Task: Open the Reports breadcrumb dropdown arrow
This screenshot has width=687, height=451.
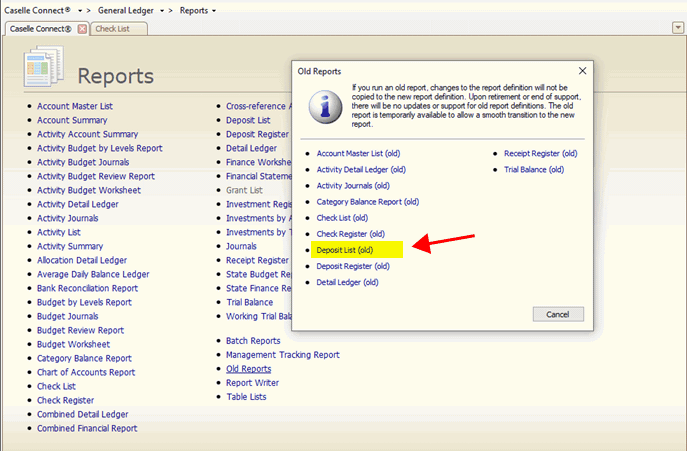Action: pos(213,9)
